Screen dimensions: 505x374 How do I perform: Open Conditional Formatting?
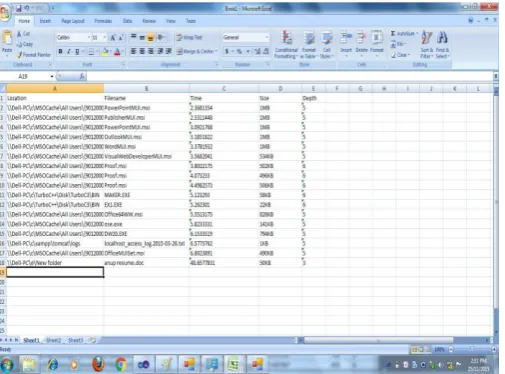pyautogui.click(x=286, y=44)
